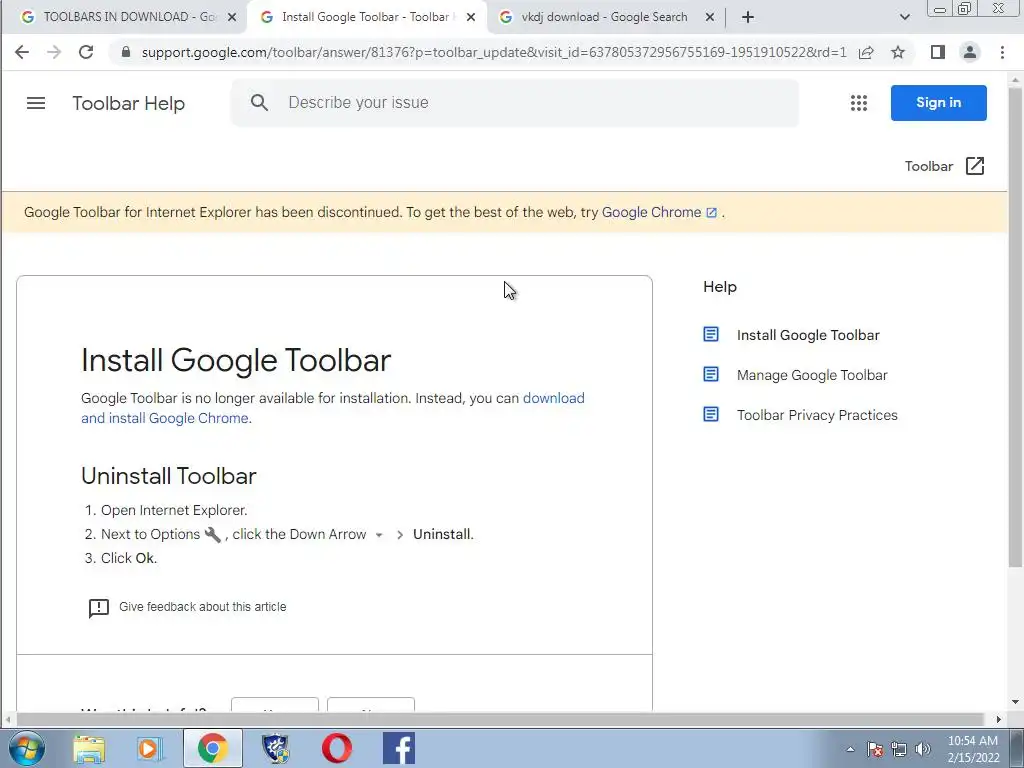The width and height of the screenshot is (1024, 768).
Task: Click the article icon beside Install Google Toolbar
Action: point(711,334)
